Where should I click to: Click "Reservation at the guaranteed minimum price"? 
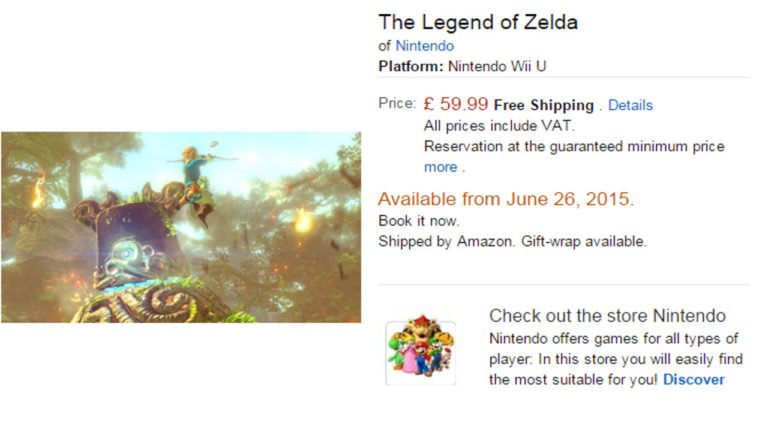point(574,147)
